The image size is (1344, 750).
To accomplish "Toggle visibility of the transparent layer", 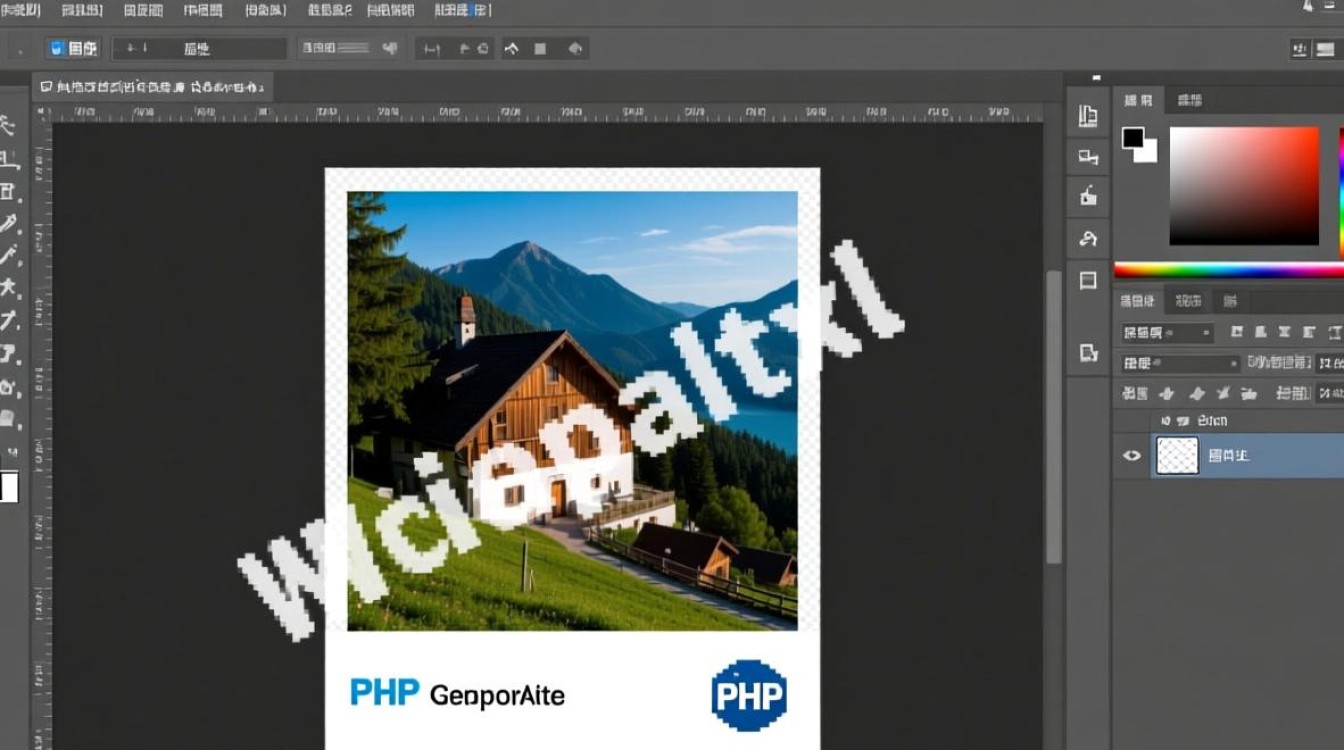I will click(1130, 455).
